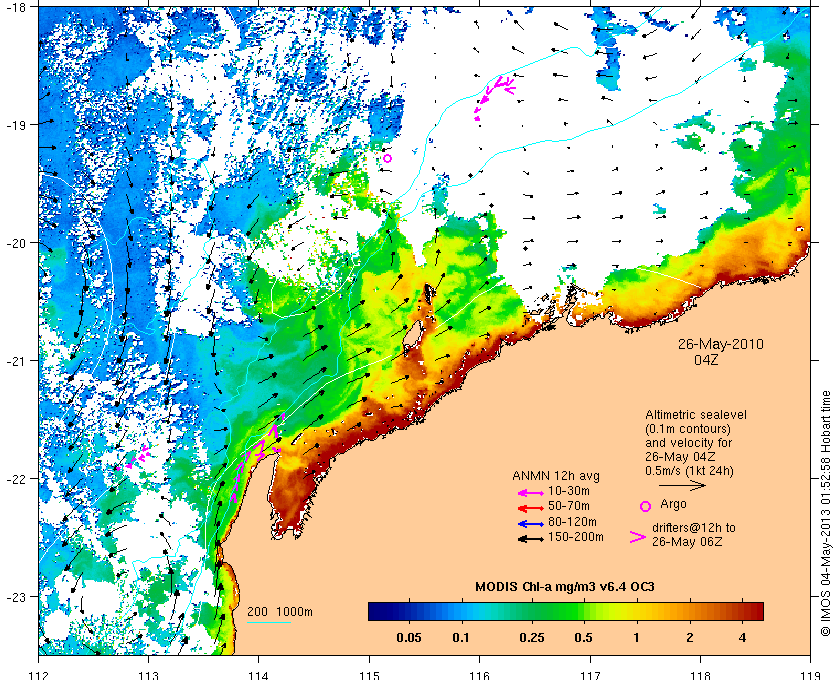
Task: Click the blue 80-120m arrow in legend
Action: tap(531, 524)
